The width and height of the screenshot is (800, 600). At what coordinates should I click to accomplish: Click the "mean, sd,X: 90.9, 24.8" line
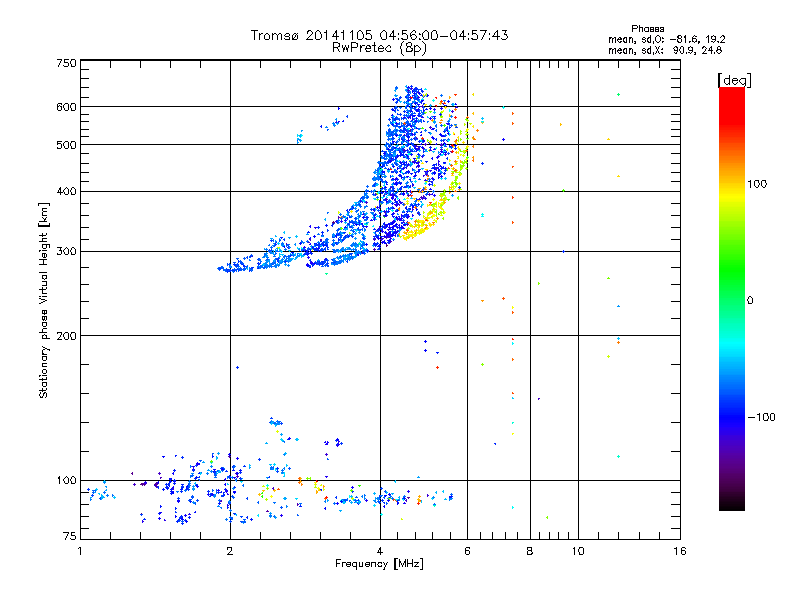(x=665, y=50)
